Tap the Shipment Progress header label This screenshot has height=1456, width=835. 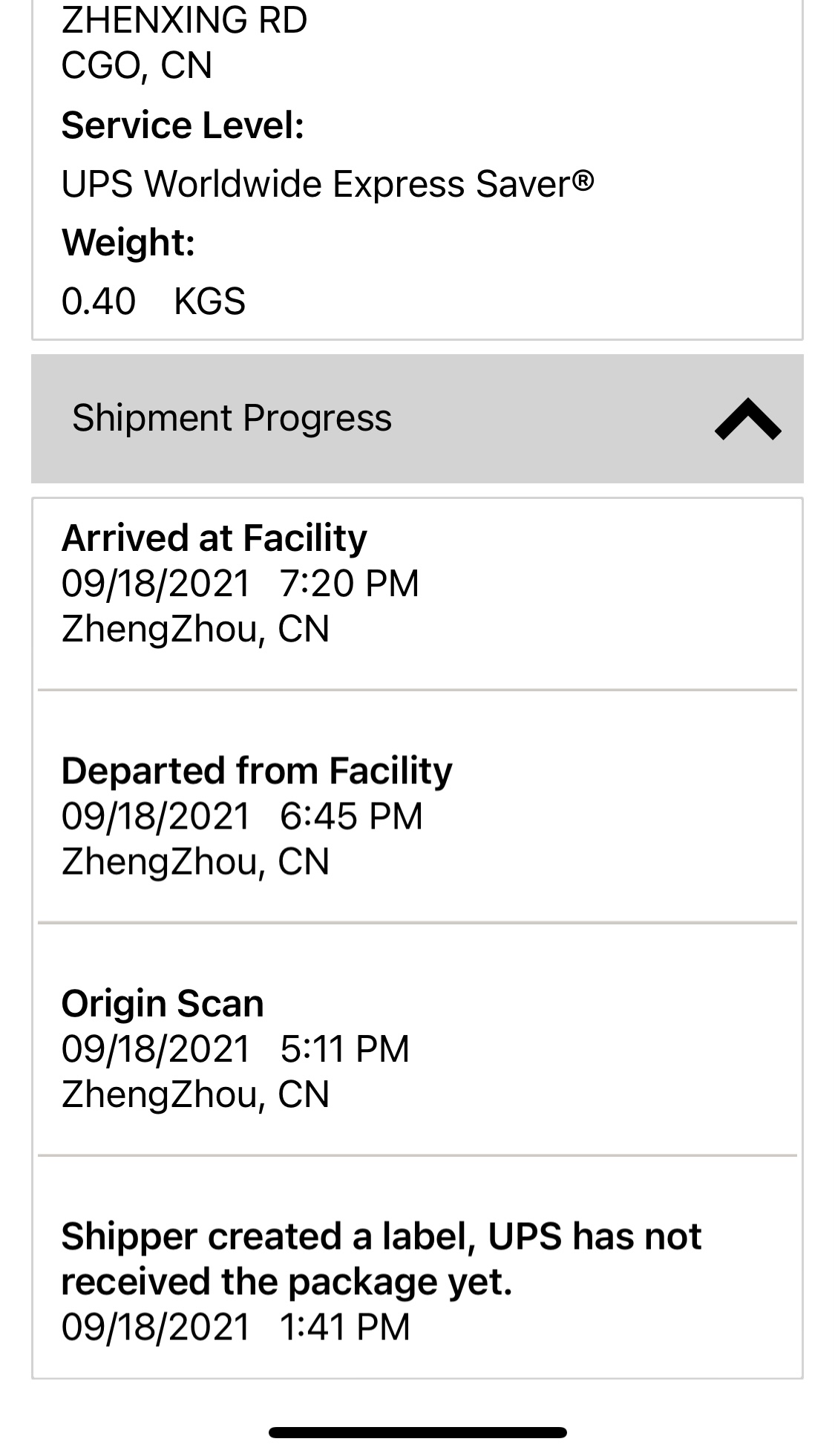pyautogui.click(x=232, y=418)
